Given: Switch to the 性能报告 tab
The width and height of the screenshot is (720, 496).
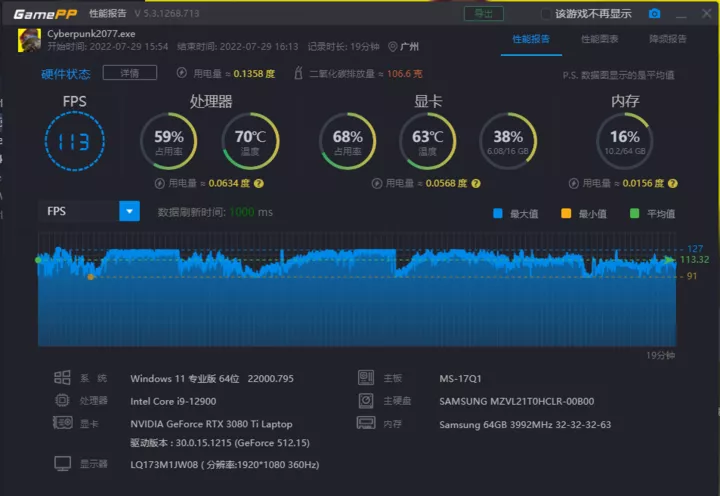Looking at the screenshot, I should click(531, 39).
